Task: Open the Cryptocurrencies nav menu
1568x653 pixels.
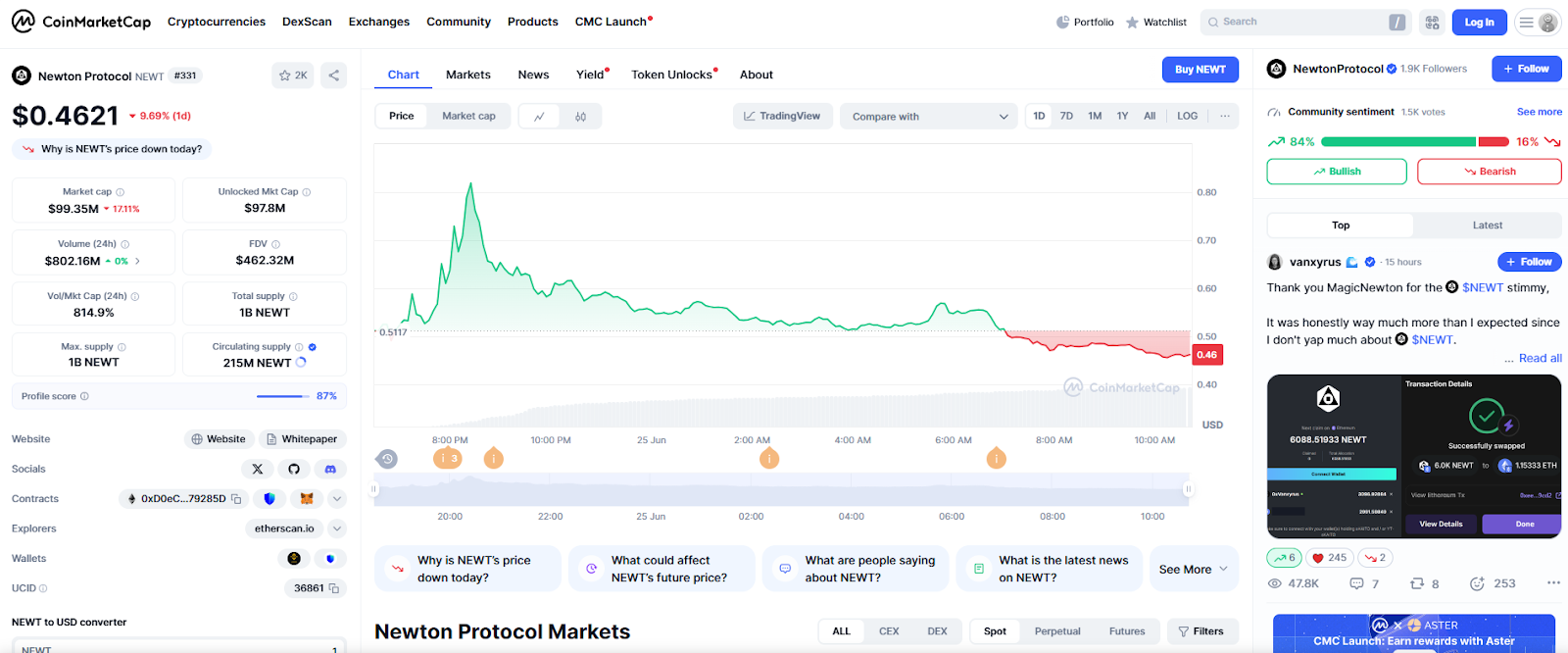Action: [217, 22]
